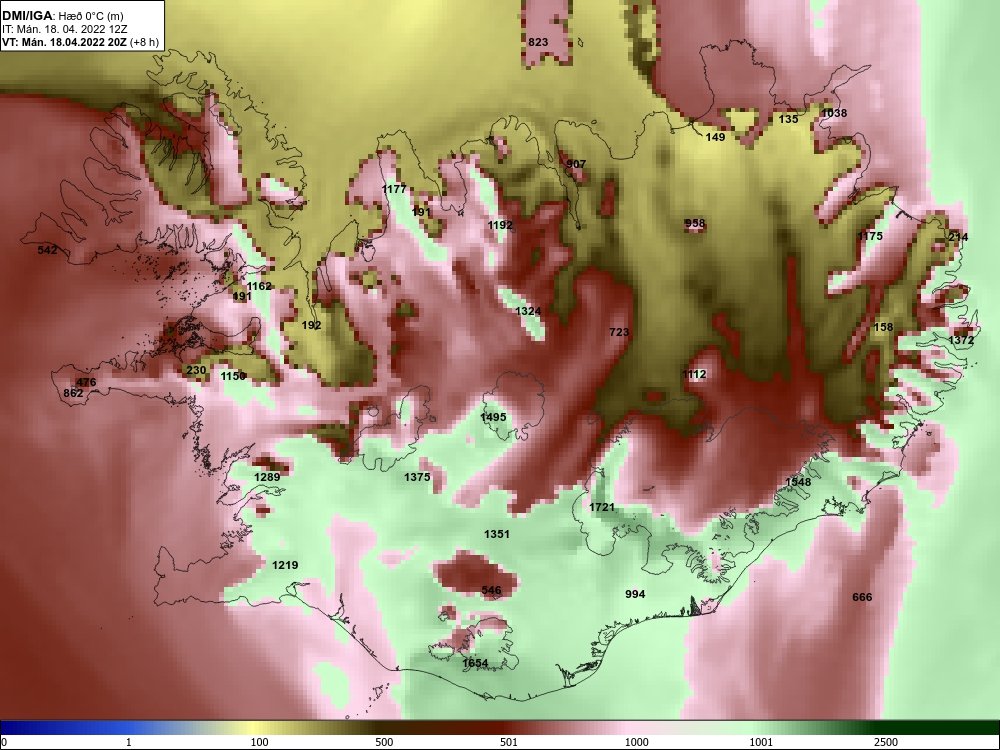Click the 2500 tick on the color legend
Viewport: 1000px width, 750px height.
coord(886,742)
